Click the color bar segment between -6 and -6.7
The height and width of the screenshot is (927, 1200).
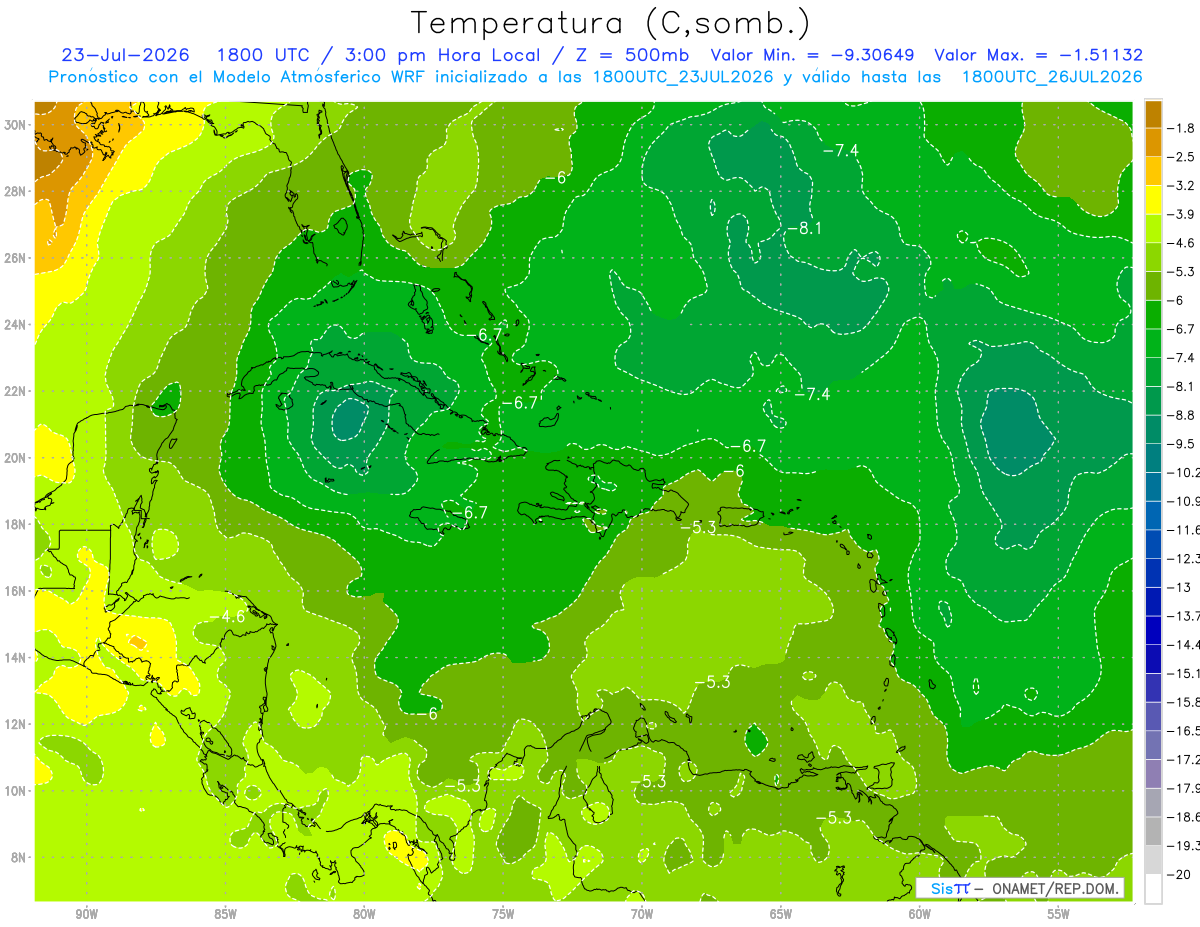[1154, 315]
